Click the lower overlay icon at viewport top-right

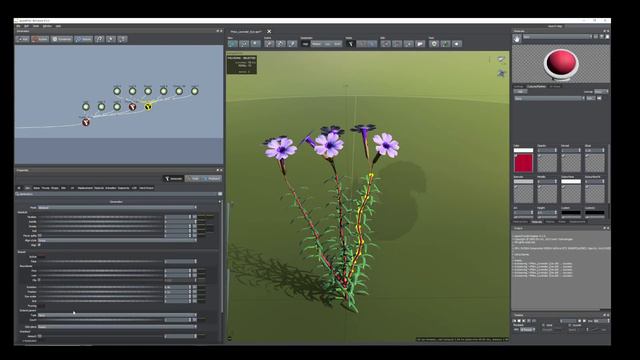point(501,73)
